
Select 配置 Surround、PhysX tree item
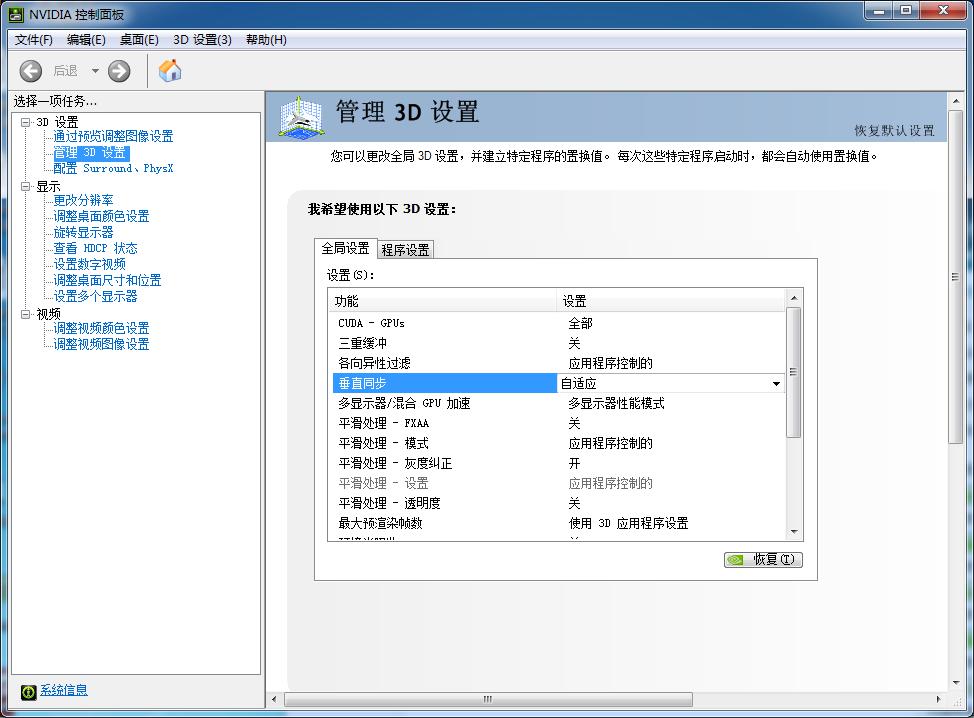coord(113,169)
